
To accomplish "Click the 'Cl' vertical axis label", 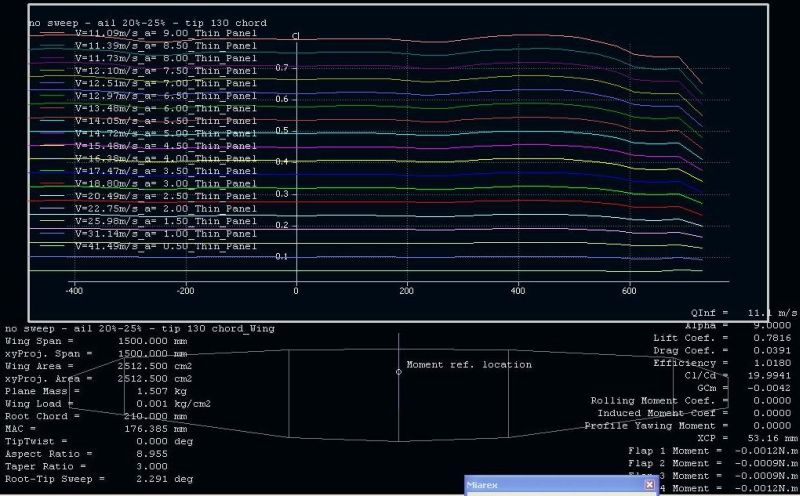I will (295, 36).
